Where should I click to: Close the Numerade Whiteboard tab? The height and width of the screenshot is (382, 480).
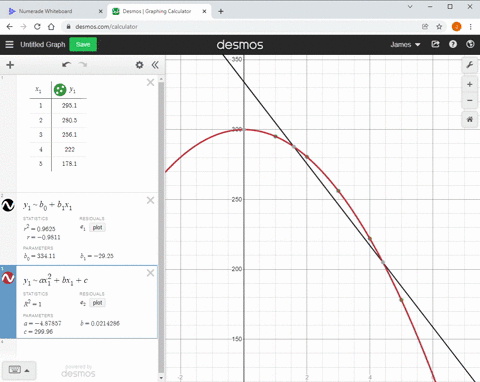[x=100, y=11]
